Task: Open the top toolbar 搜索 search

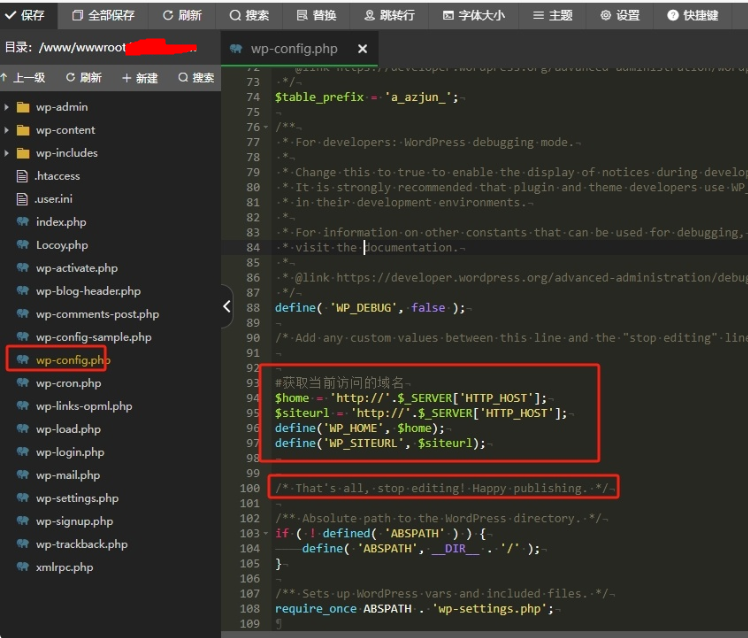Action: click(x=249, y=15)
